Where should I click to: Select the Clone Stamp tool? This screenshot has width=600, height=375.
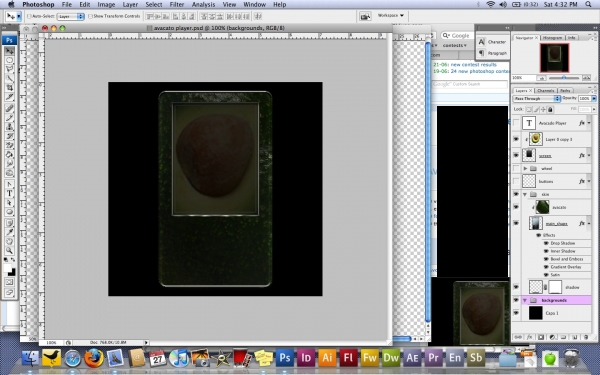(10, 127)
